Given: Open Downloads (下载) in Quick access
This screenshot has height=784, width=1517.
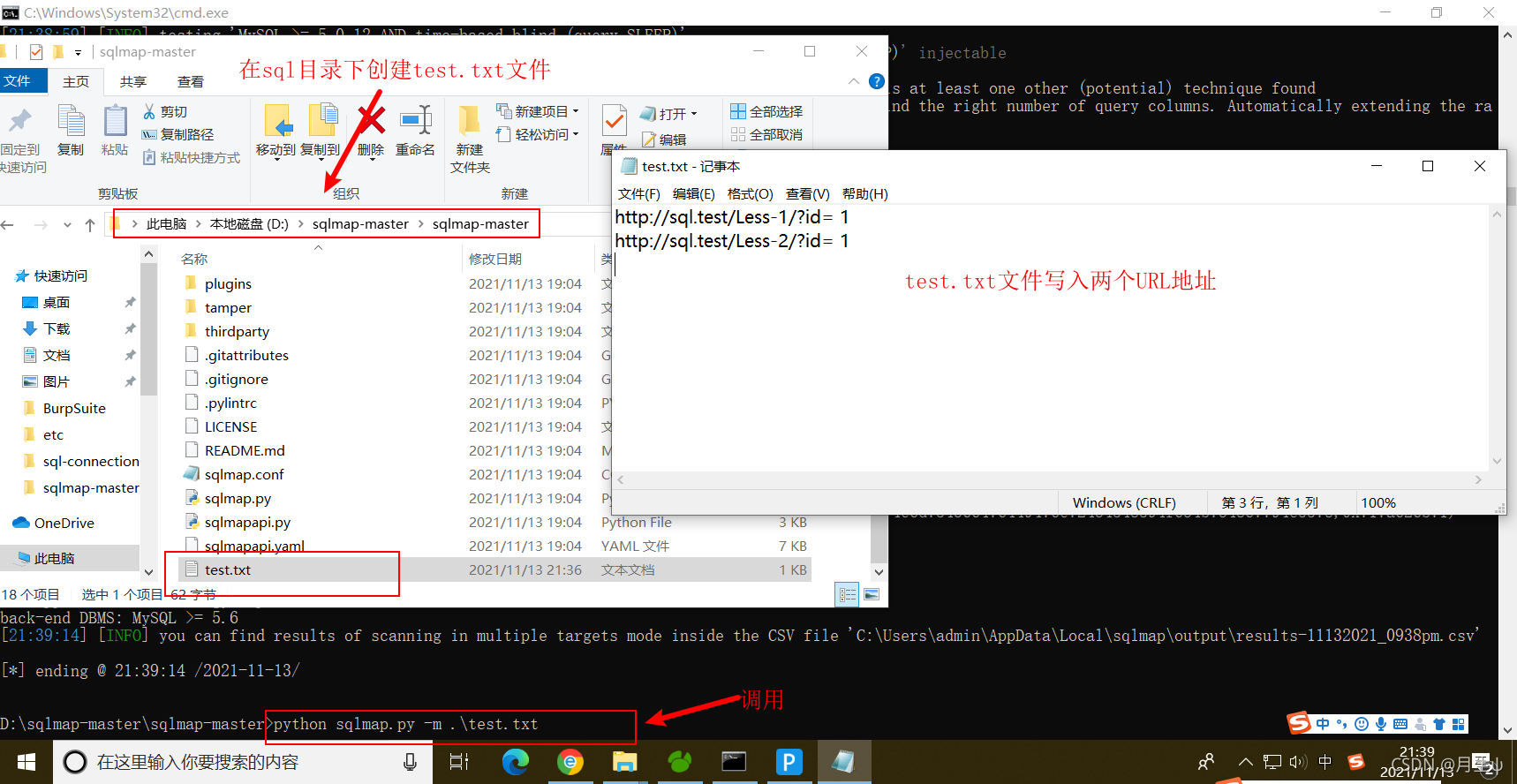Looking at the screenshot, I should tap(57, 328).
